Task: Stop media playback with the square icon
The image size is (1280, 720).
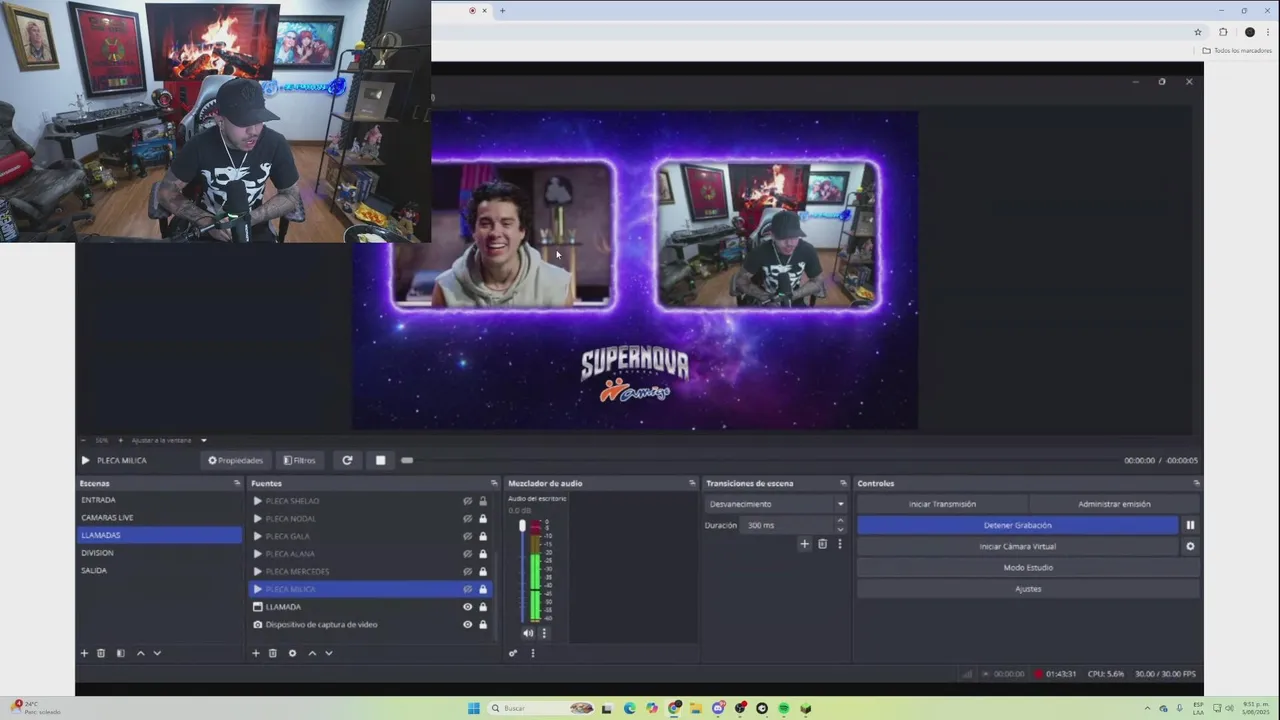Action: pos(380,460)
